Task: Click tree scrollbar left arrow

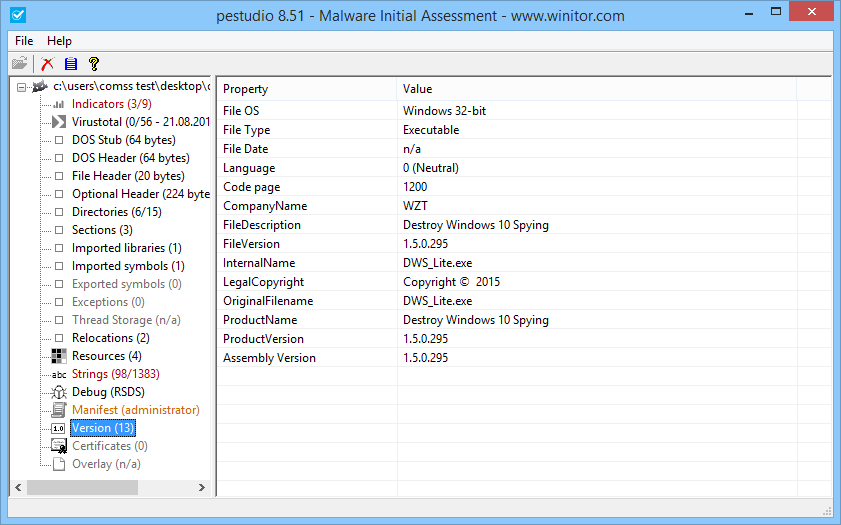Action: tap(18, 487)
